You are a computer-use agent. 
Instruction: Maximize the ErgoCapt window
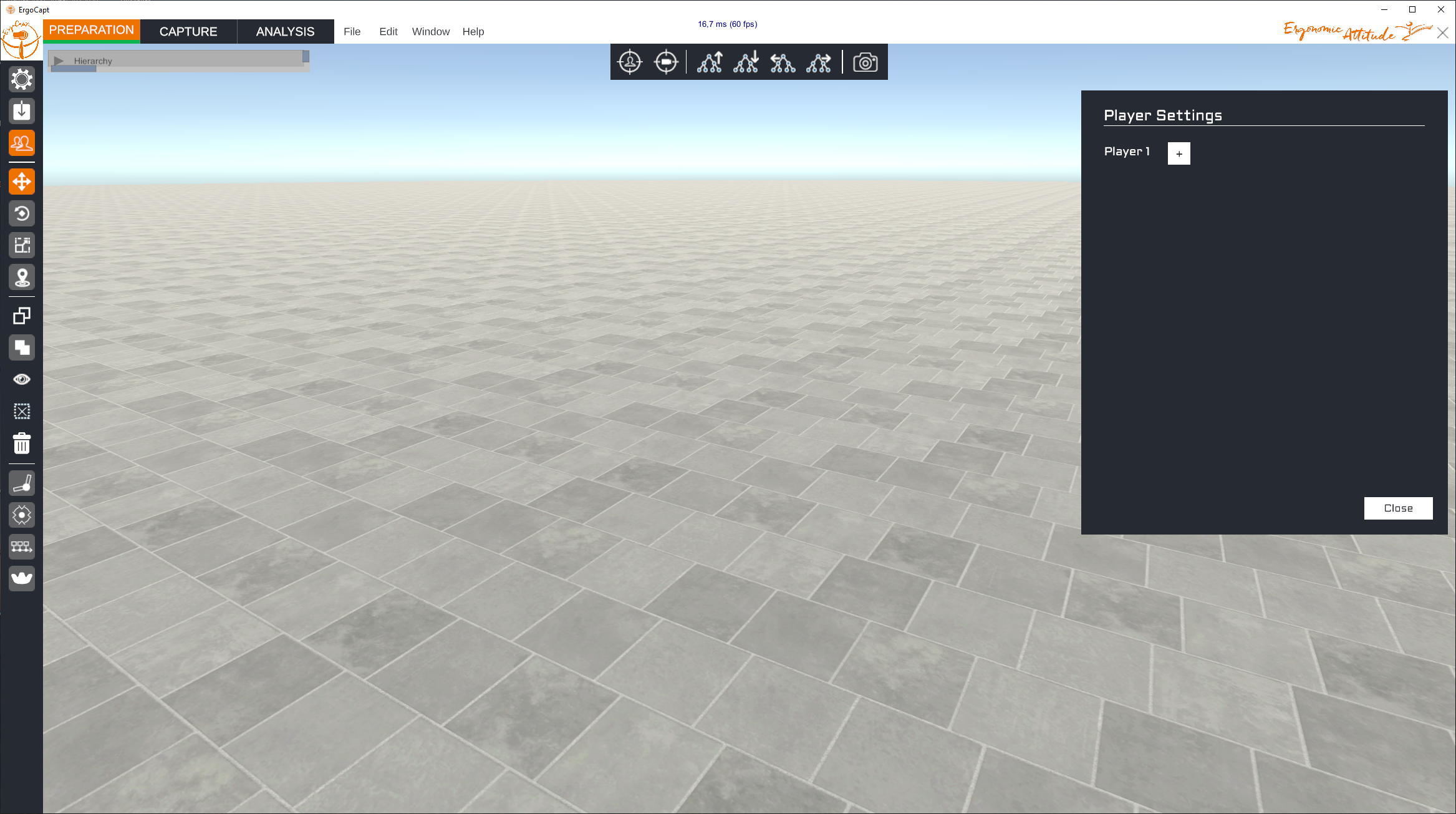[1412, 9]
